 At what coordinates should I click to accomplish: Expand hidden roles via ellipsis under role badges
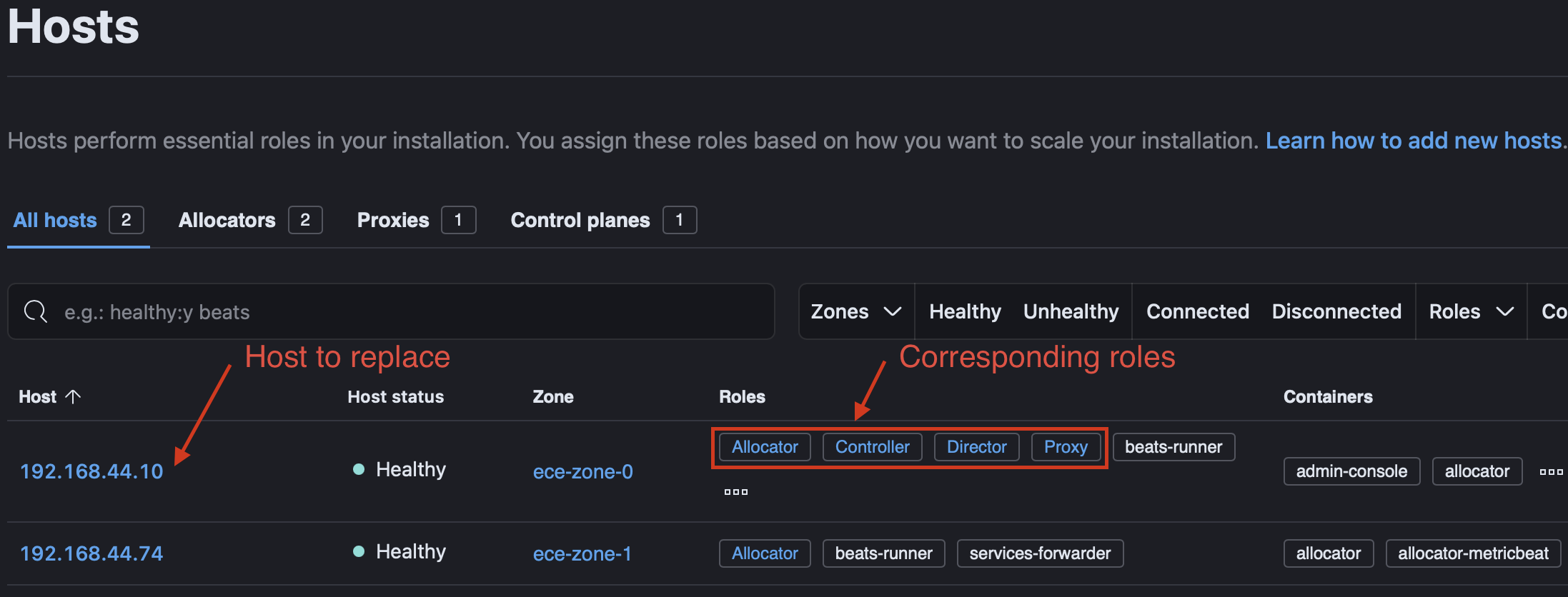[735, 491]
